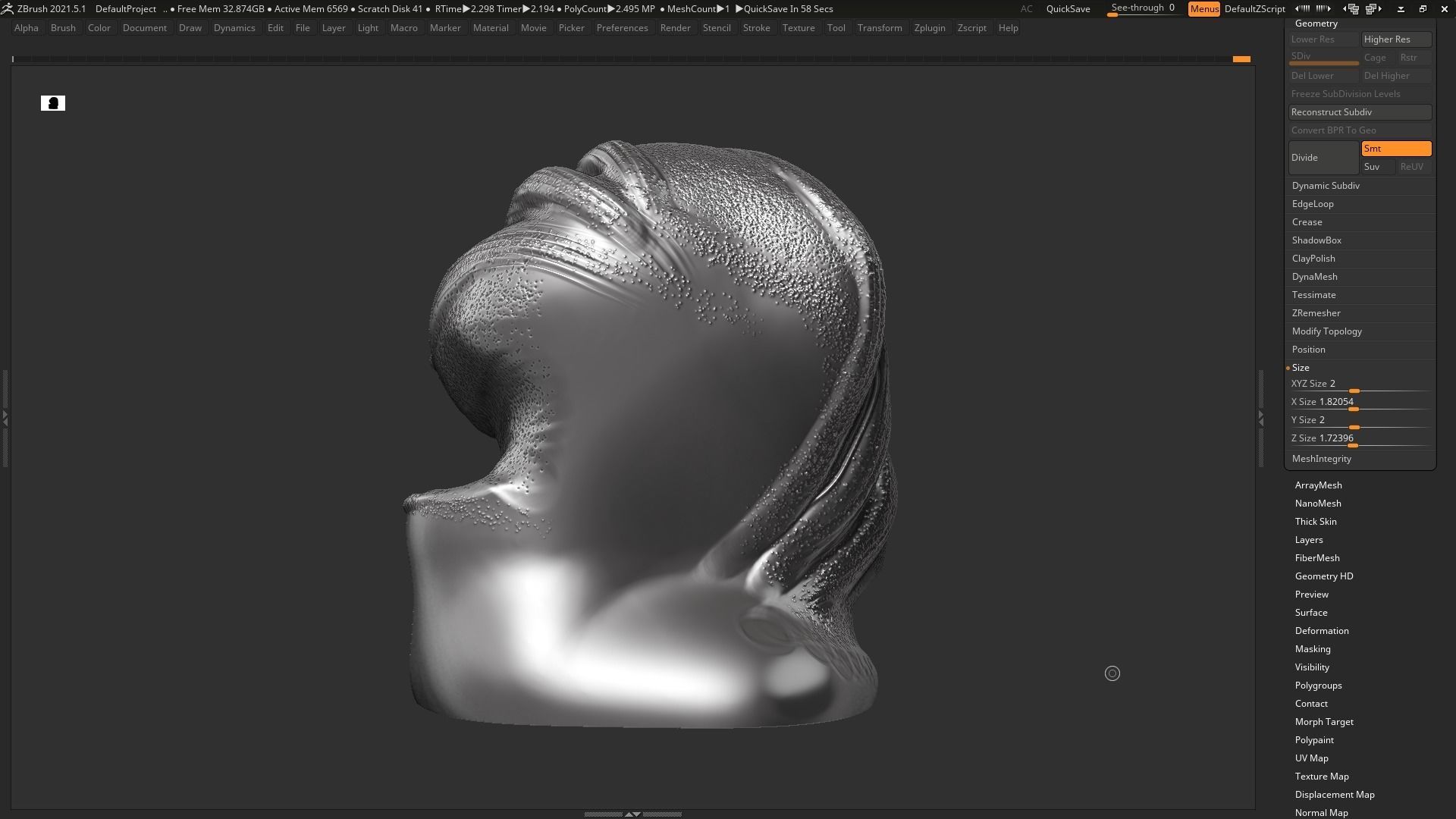Viewport: 1456px width, 819px height.
Task: Open the Polygroups subpalette
Action: click(1318, 686)
